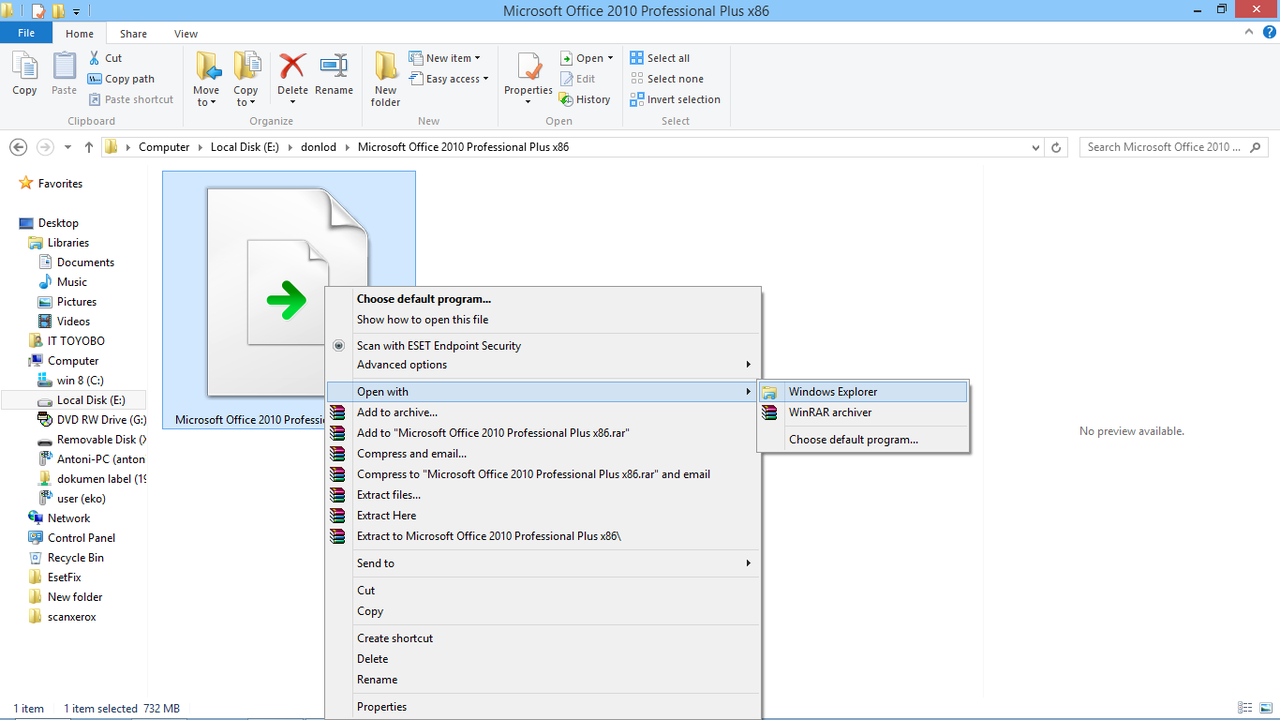The image size is (1280, 720).
Task: Click the Paste shortcut ribbon icon
Action: [x=95, y=99]
